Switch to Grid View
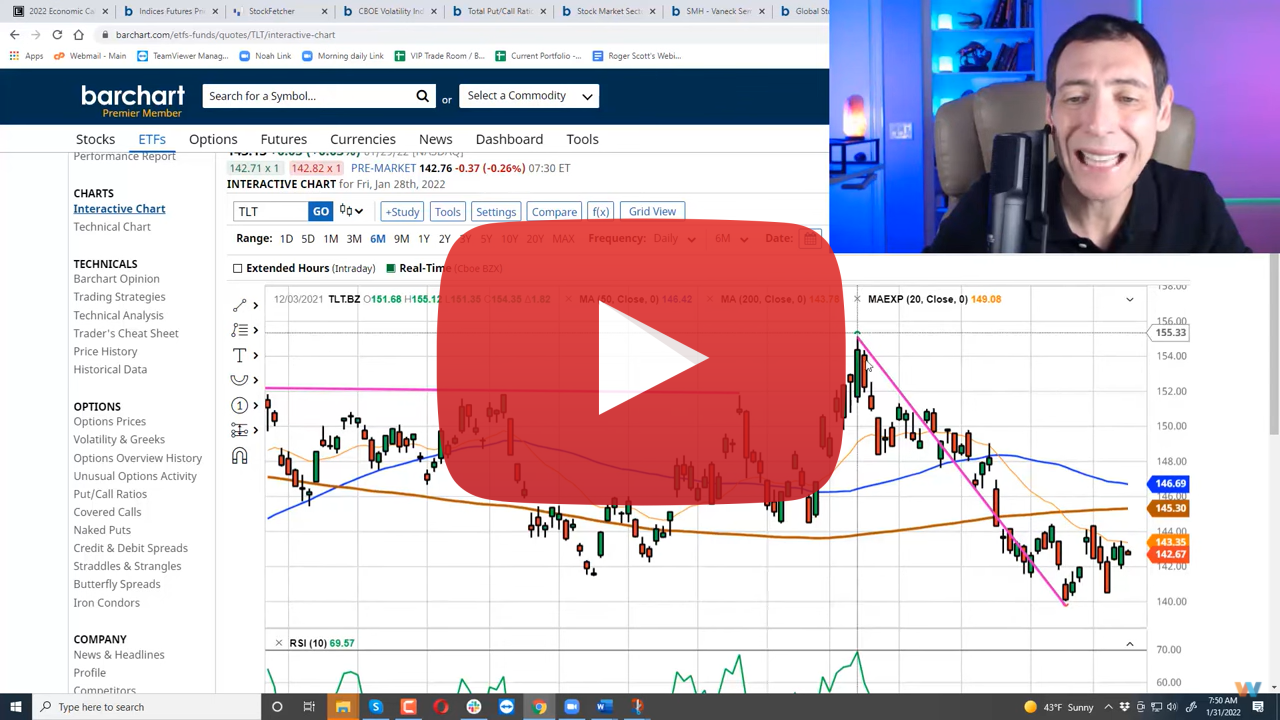1280x720 pixels. coord(652,211)
